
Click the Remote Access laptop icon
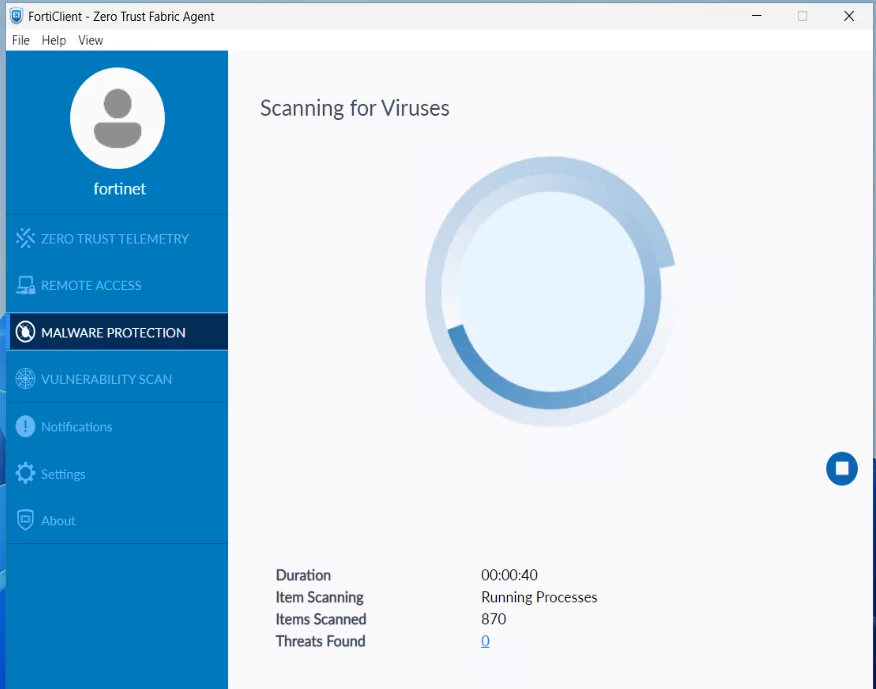25,285
